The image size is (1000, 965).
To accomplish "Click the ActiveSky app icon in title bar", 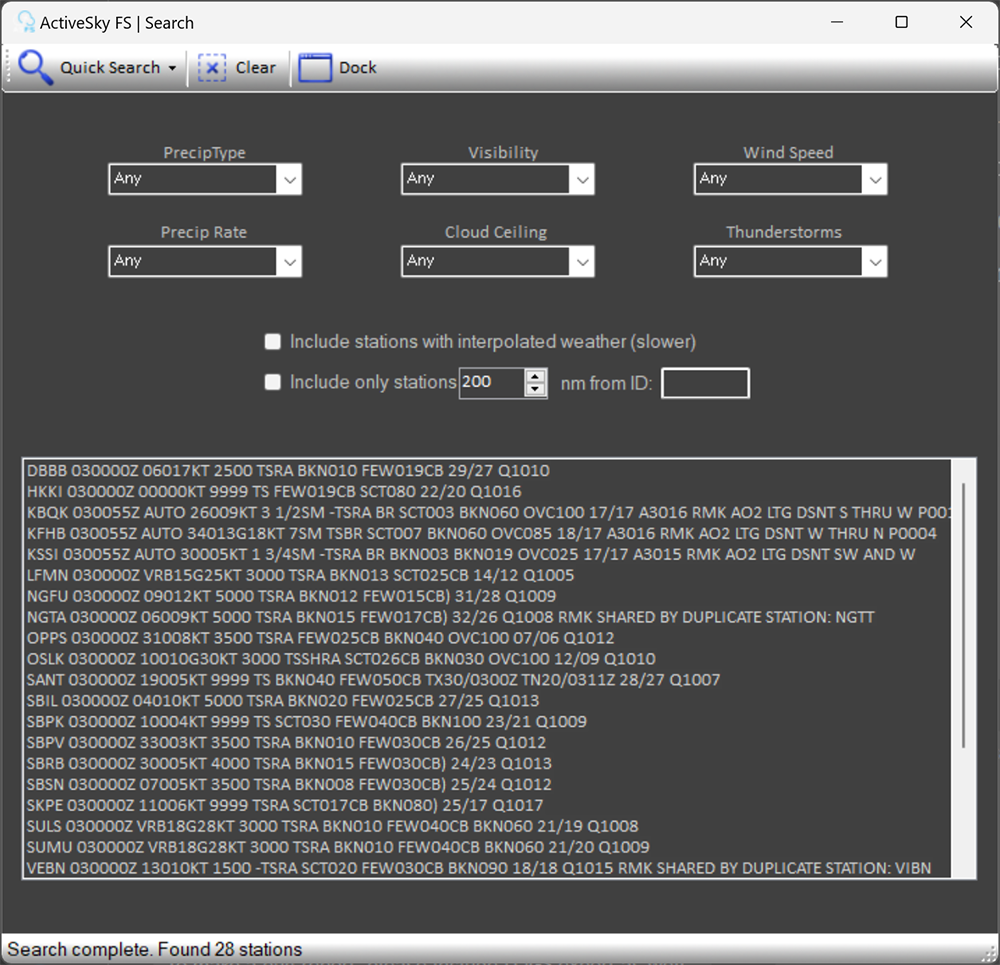I will pyautogui.click(x=26, y=22).
